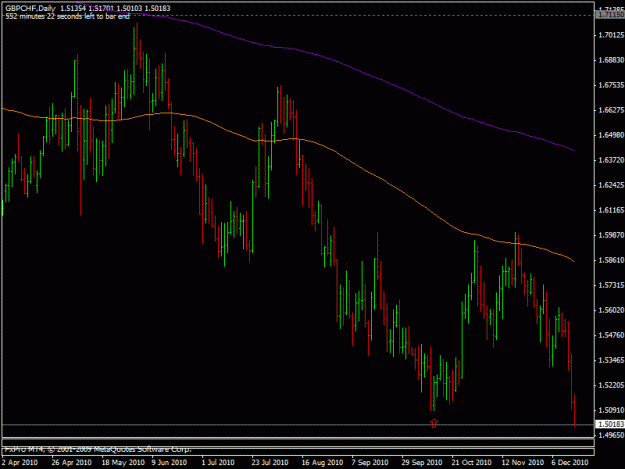Click the '552 minutes 22 seconds left to bar end' label

point(67,17)
